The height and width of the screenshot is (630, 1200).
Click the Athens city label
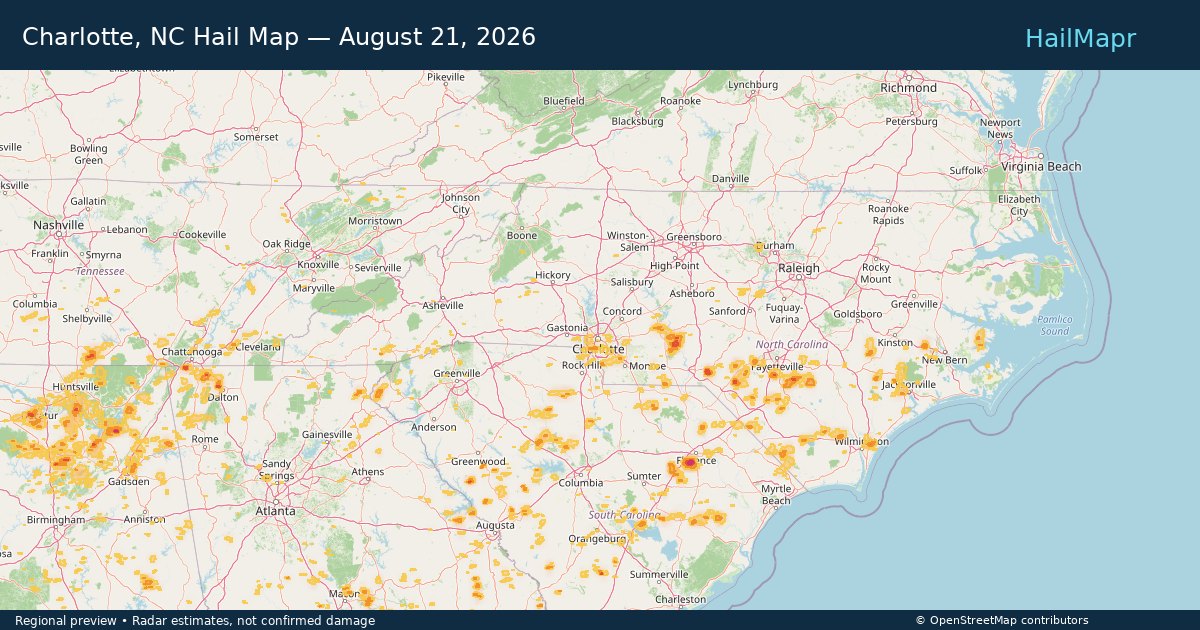click(x=367, y=471)
